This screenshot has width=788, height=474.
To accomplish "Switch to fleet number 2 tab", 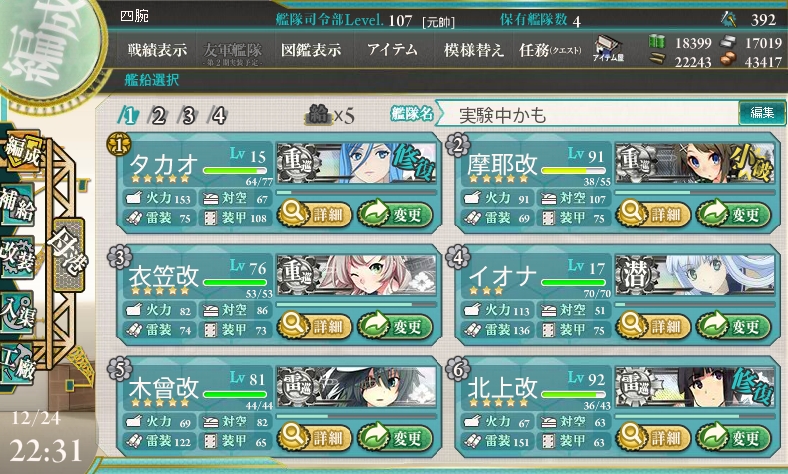I will click(158, 116).
